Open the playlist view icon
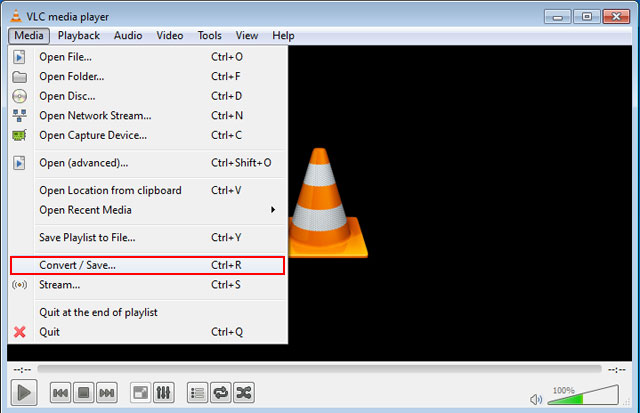The height and width of the screenshot is (413, 640). pyautogui.click(x=198, y=393)
